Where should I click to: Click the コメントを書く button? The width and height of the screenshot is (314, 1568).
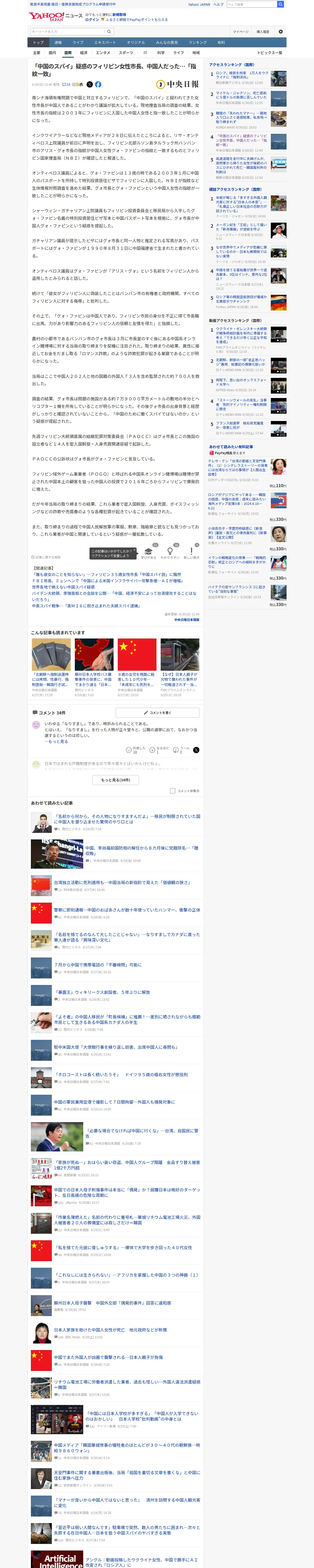pos(157,712)
